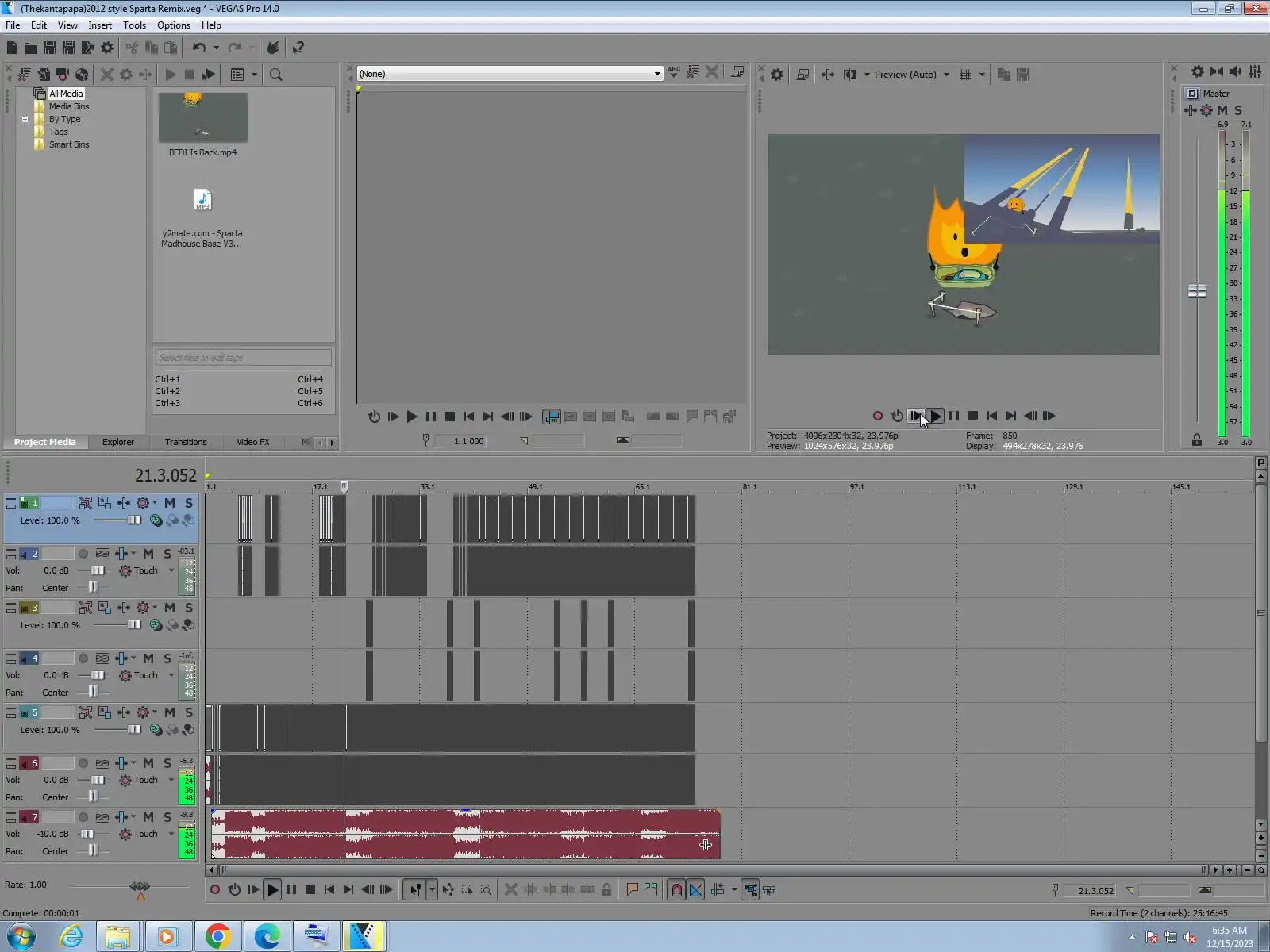The image size is (1270, 952).
Task: Click the Render As toolbar icon
Action: [x=87, y=48]
